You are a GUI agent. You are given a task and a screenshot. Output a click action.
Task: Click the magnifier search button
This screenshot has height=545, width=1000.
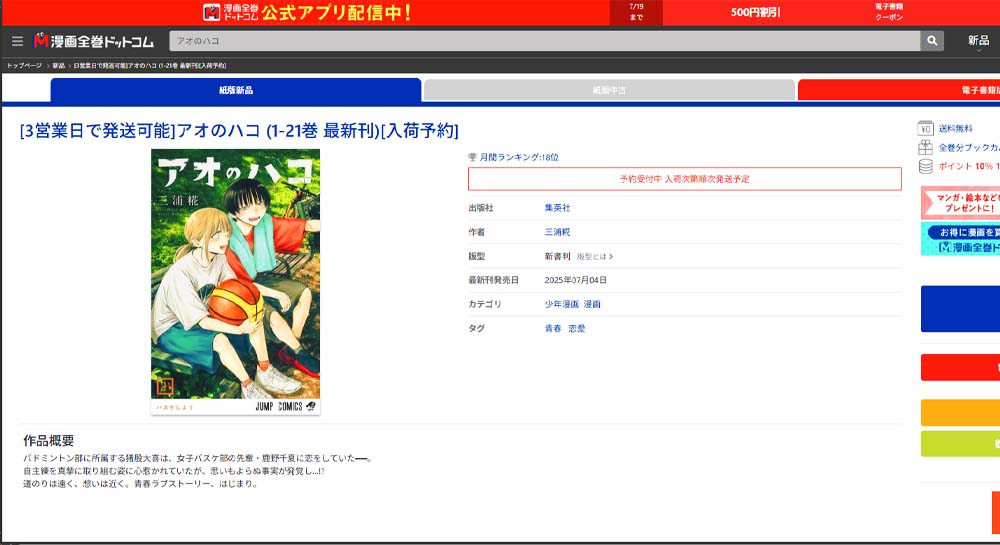pyautogui.click(x=932, y=41)
